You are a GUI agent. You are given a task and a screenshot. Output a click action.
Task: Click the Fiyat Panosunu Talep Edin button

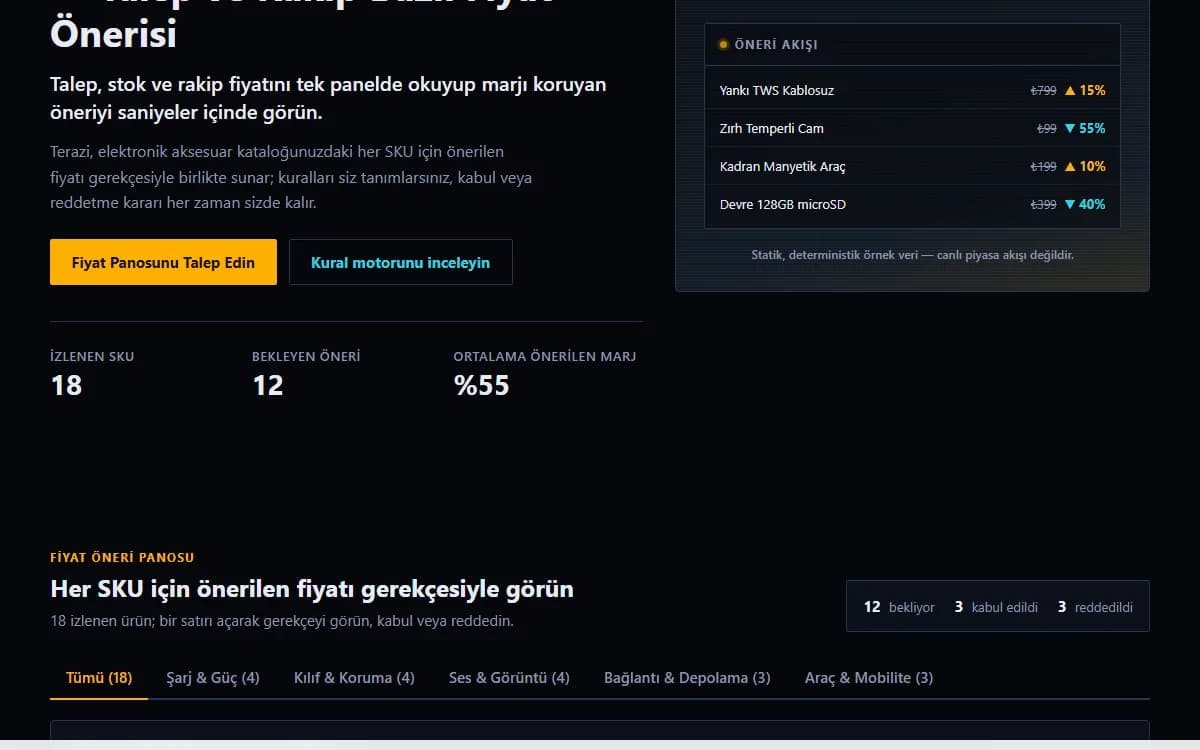tap(163, 262)
